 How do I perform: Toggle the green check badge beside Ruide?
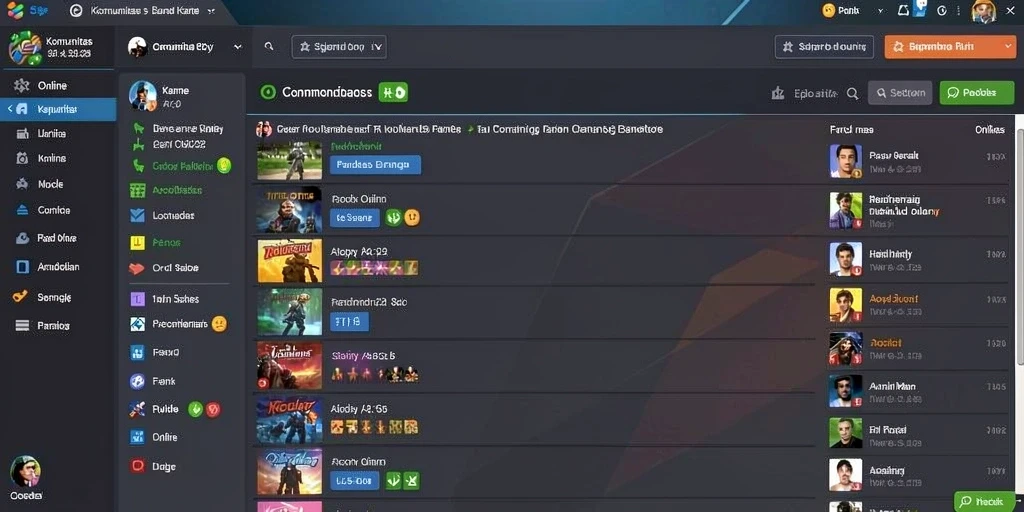tap(195, 409)
